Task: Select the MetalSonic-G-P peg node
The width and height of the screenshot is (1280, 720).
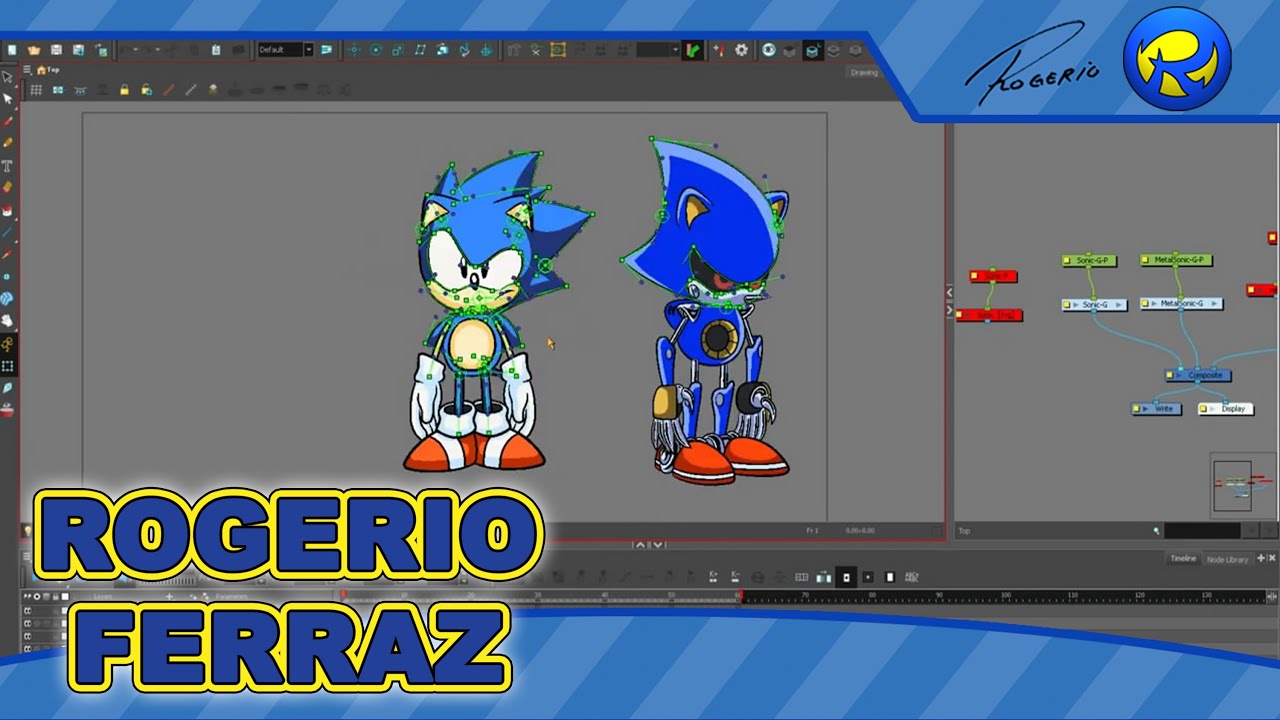Action: (x=1176, y=260)
